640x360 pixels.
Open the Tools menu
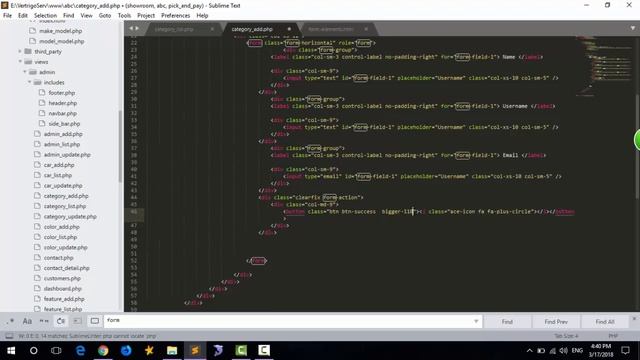point(124,16)
